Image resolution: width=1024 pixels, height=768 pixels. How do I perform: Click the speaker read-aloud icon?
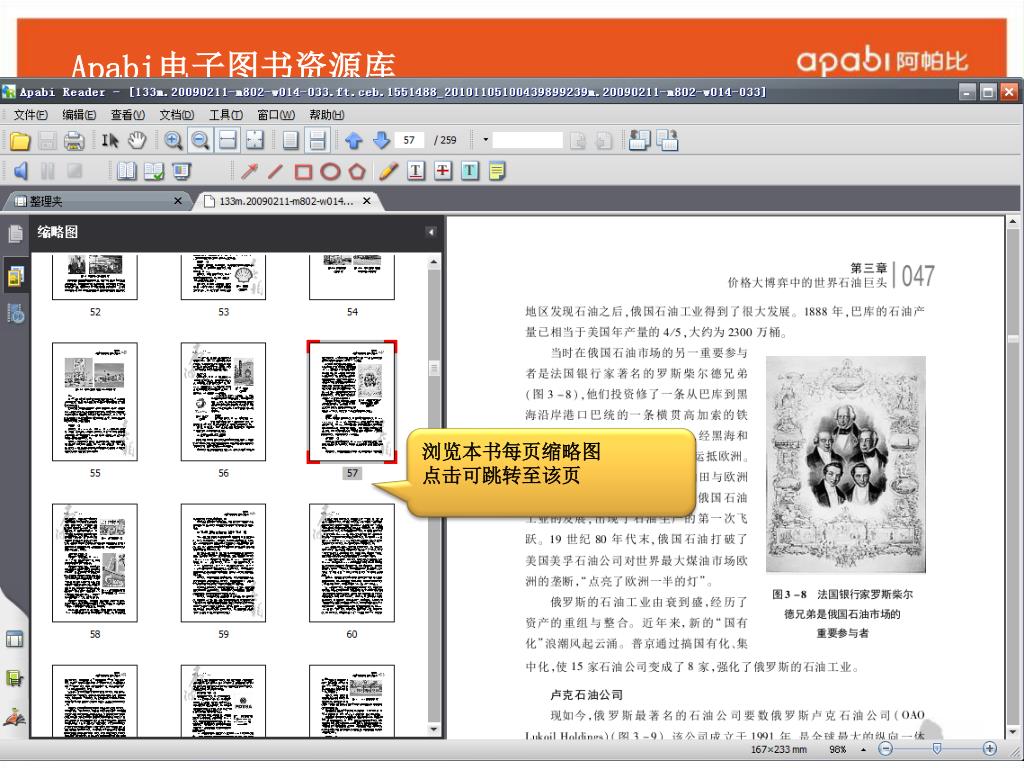(x=21, y=171)
